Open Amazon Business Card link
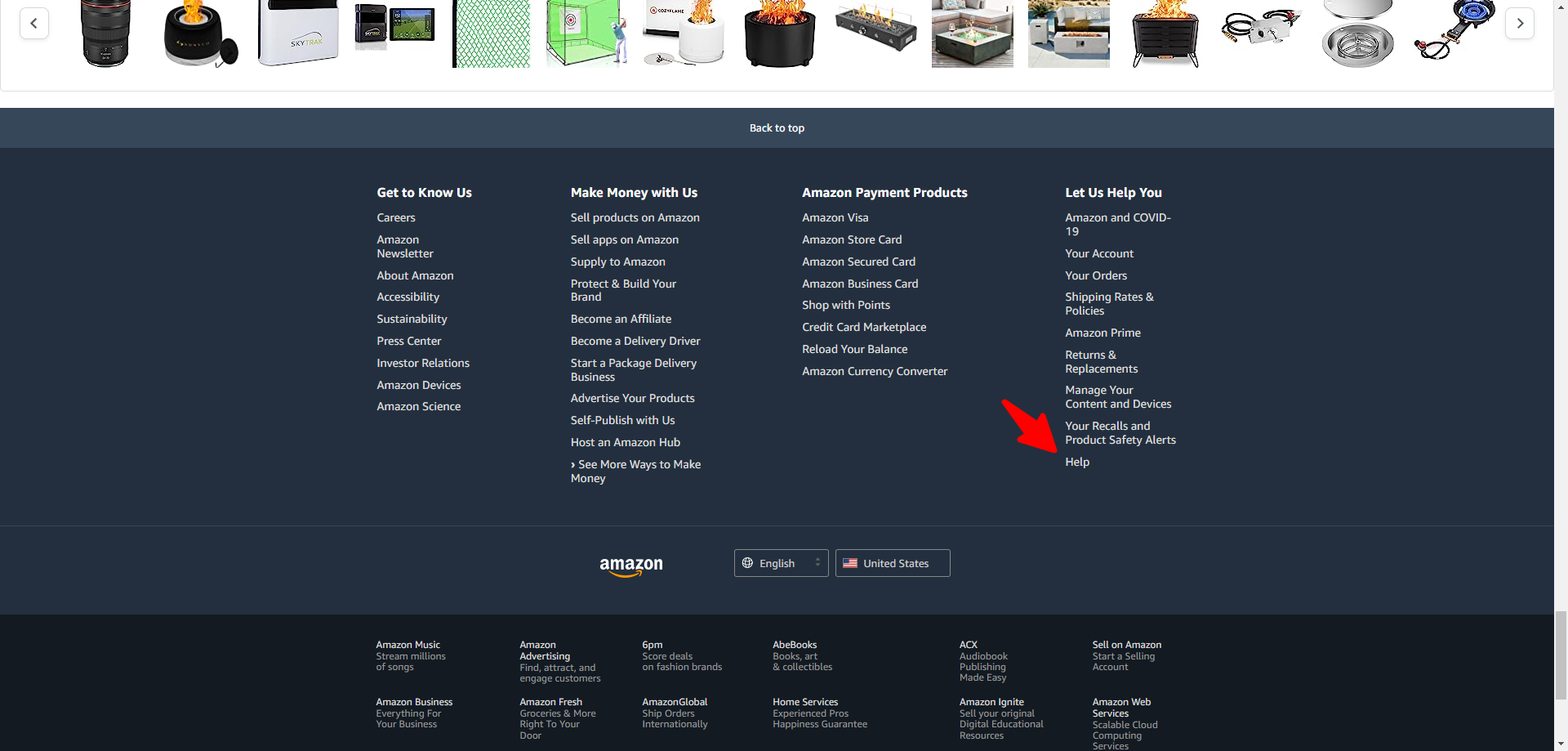 (x=860, y=284)
